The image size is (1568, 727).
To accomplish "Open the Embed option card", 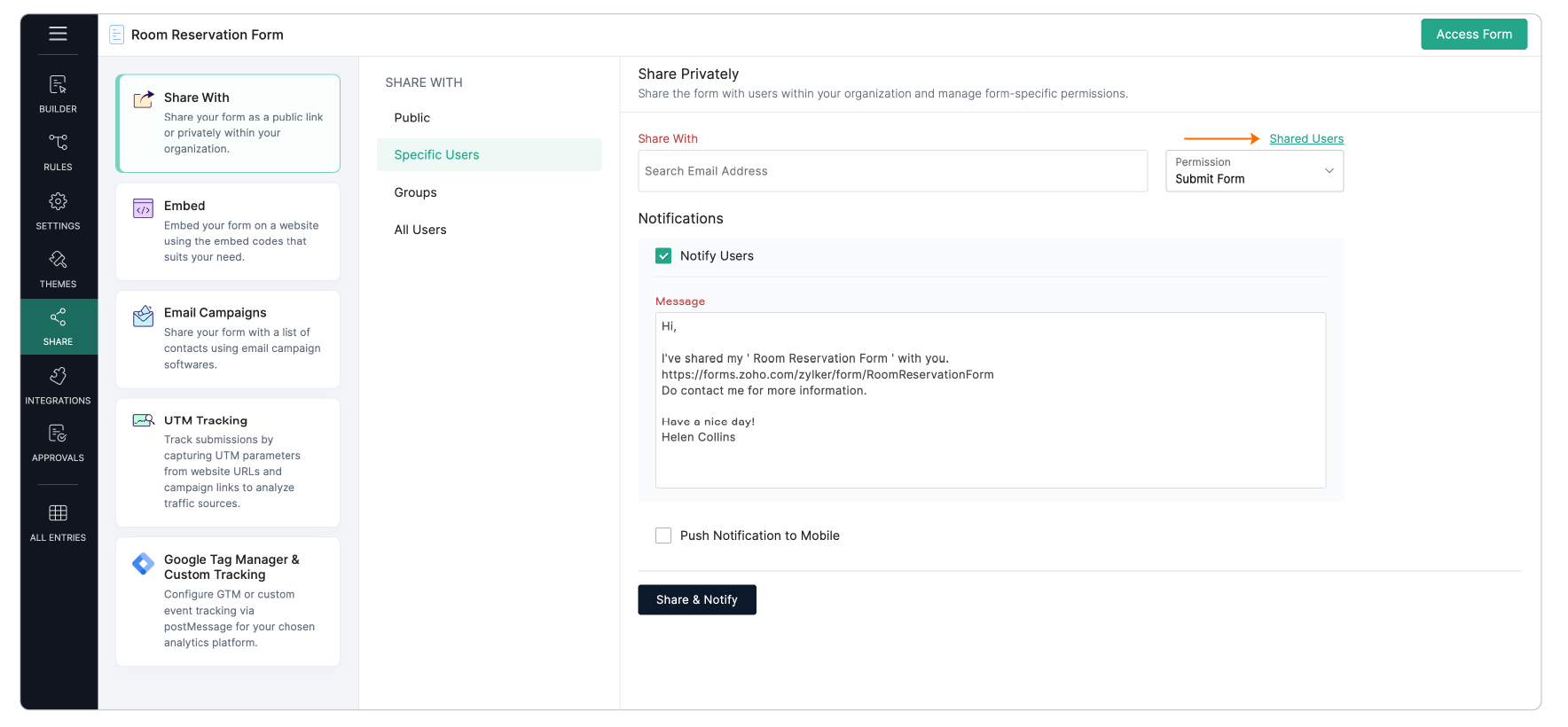I will point(228,231).
